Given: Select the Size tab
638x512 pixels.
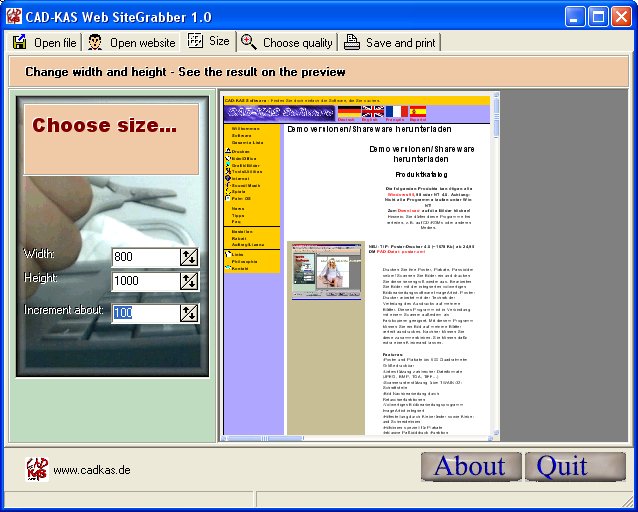Looking at the screenshot, I should click(208, 42).
